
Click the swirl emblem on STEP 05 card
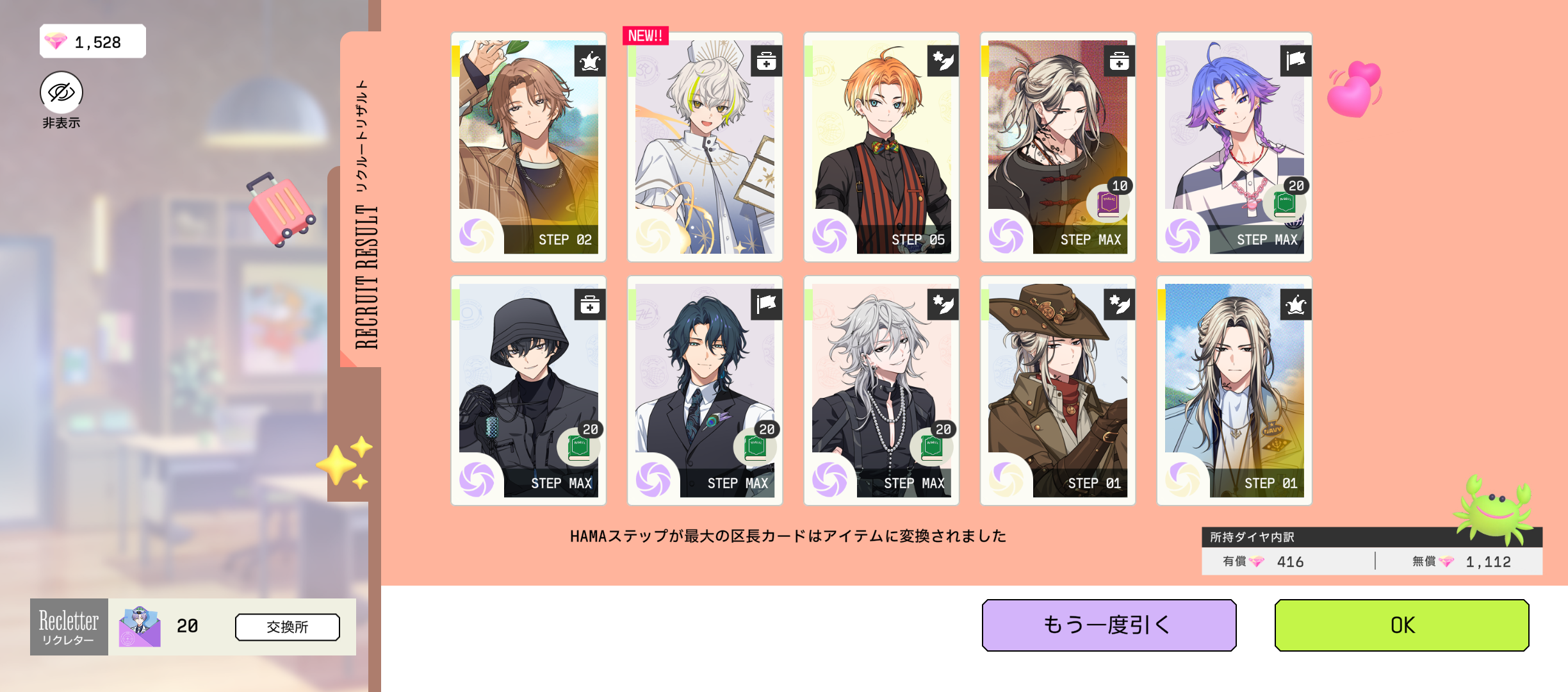pos(830,235)
